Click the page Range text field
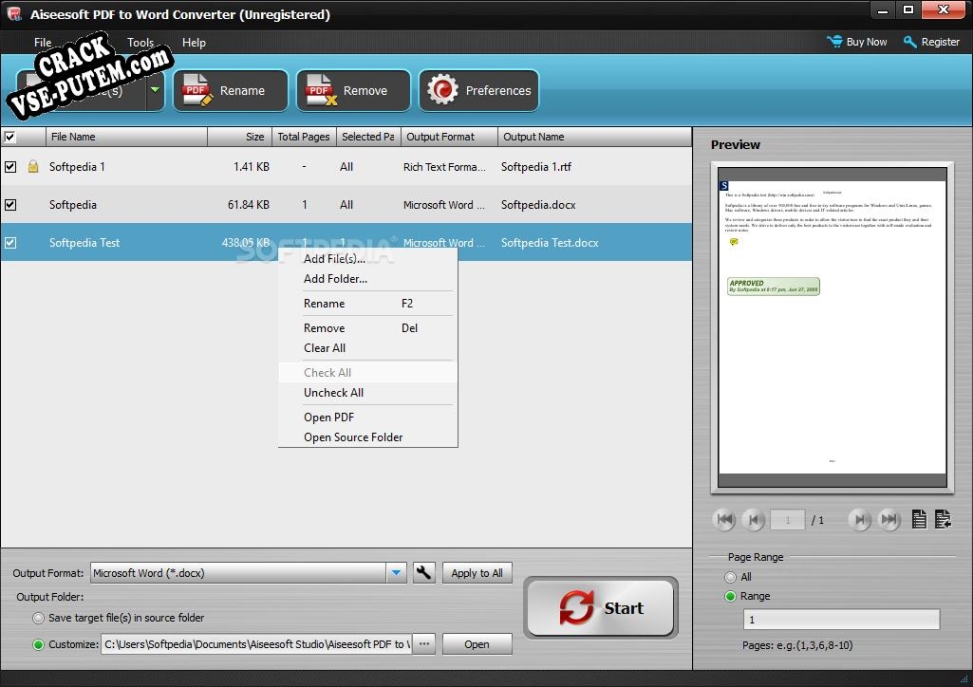 [840, 620]
